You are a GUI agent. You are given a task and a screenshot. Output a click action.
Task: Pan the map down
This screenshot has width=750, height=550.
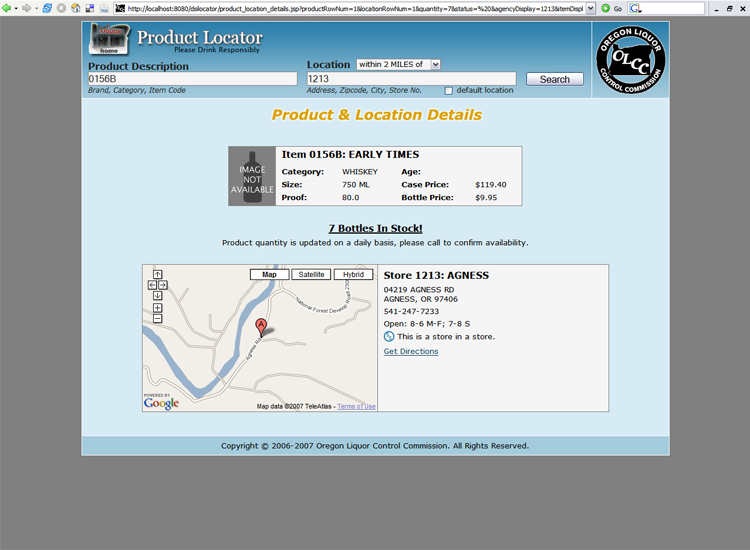(x=157, y=296)
